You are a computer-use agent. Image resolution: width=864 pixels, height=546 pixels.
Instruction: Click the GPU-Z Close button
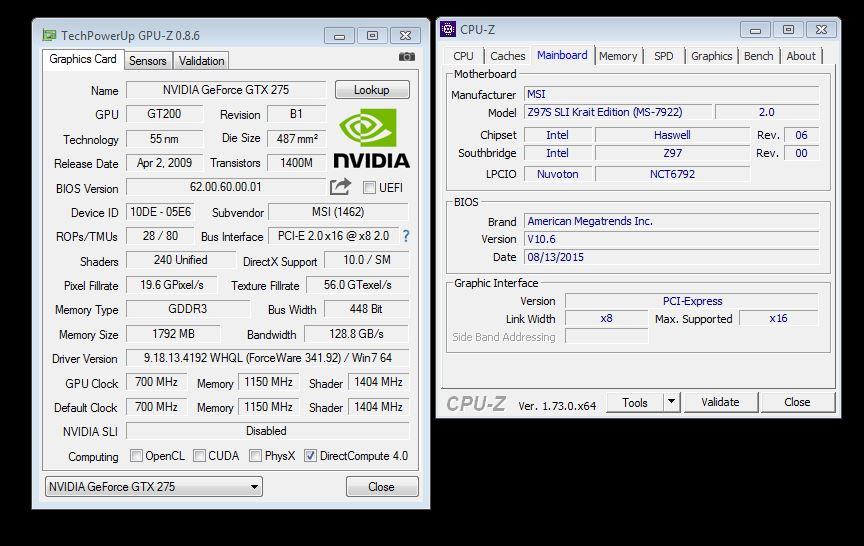point(382,486)
